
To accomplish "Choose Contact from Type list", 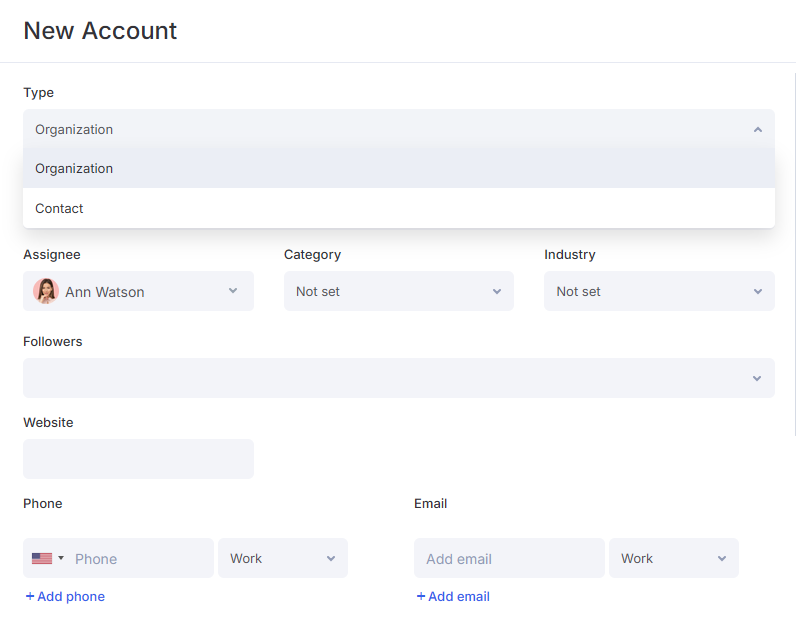I will [x=399, y=208].
